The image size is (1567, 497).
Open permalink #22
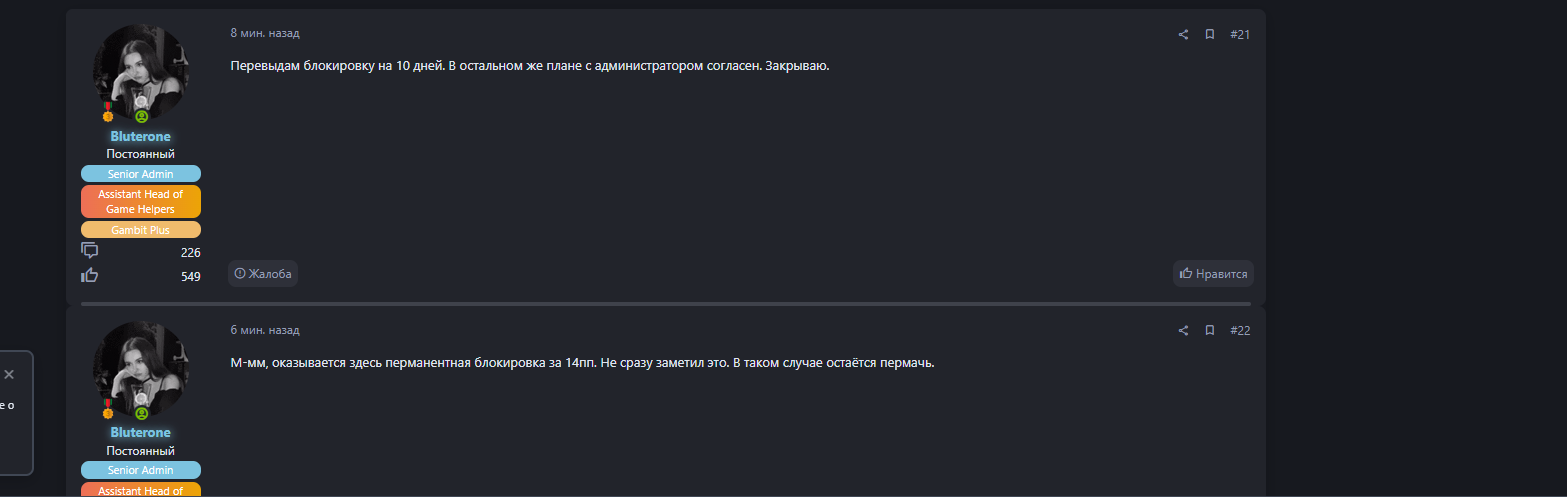point(1240,331)
